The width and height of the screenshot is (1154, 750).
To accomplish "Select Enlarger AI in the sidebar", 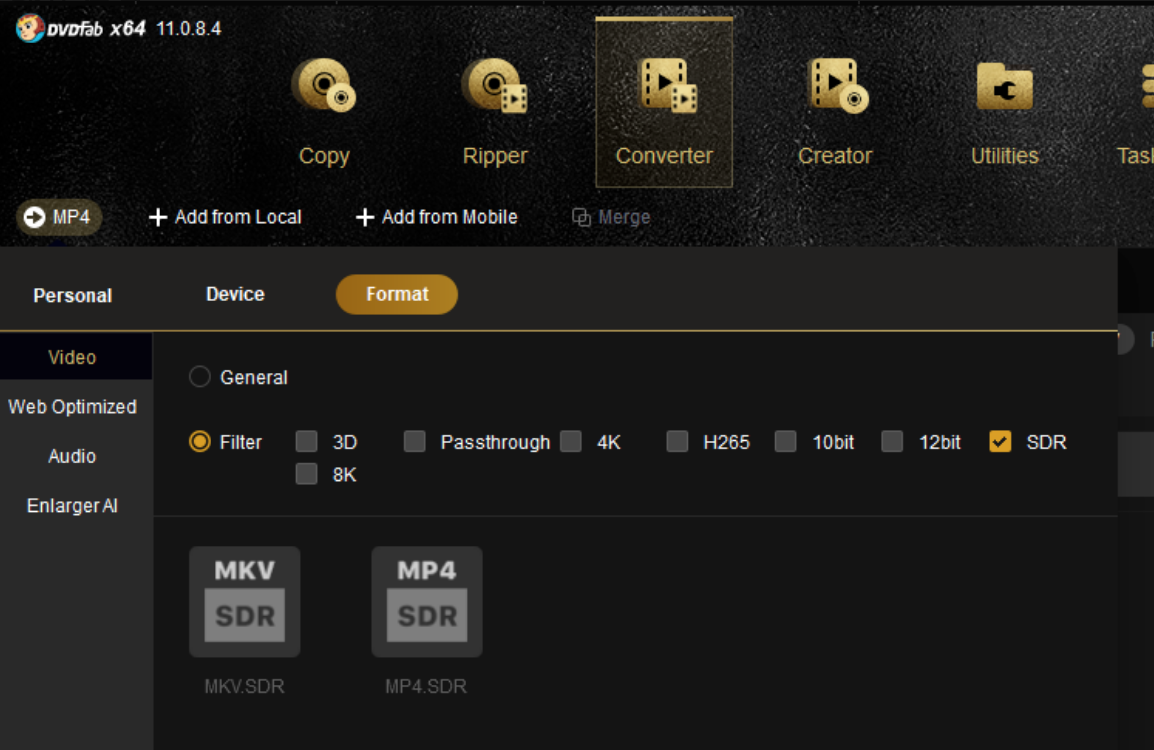I will (x=72, y=506).
